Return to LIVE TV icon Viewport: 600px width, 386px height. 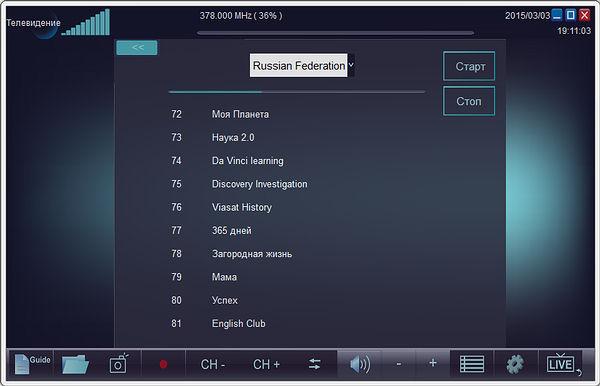tap(561, 363)
